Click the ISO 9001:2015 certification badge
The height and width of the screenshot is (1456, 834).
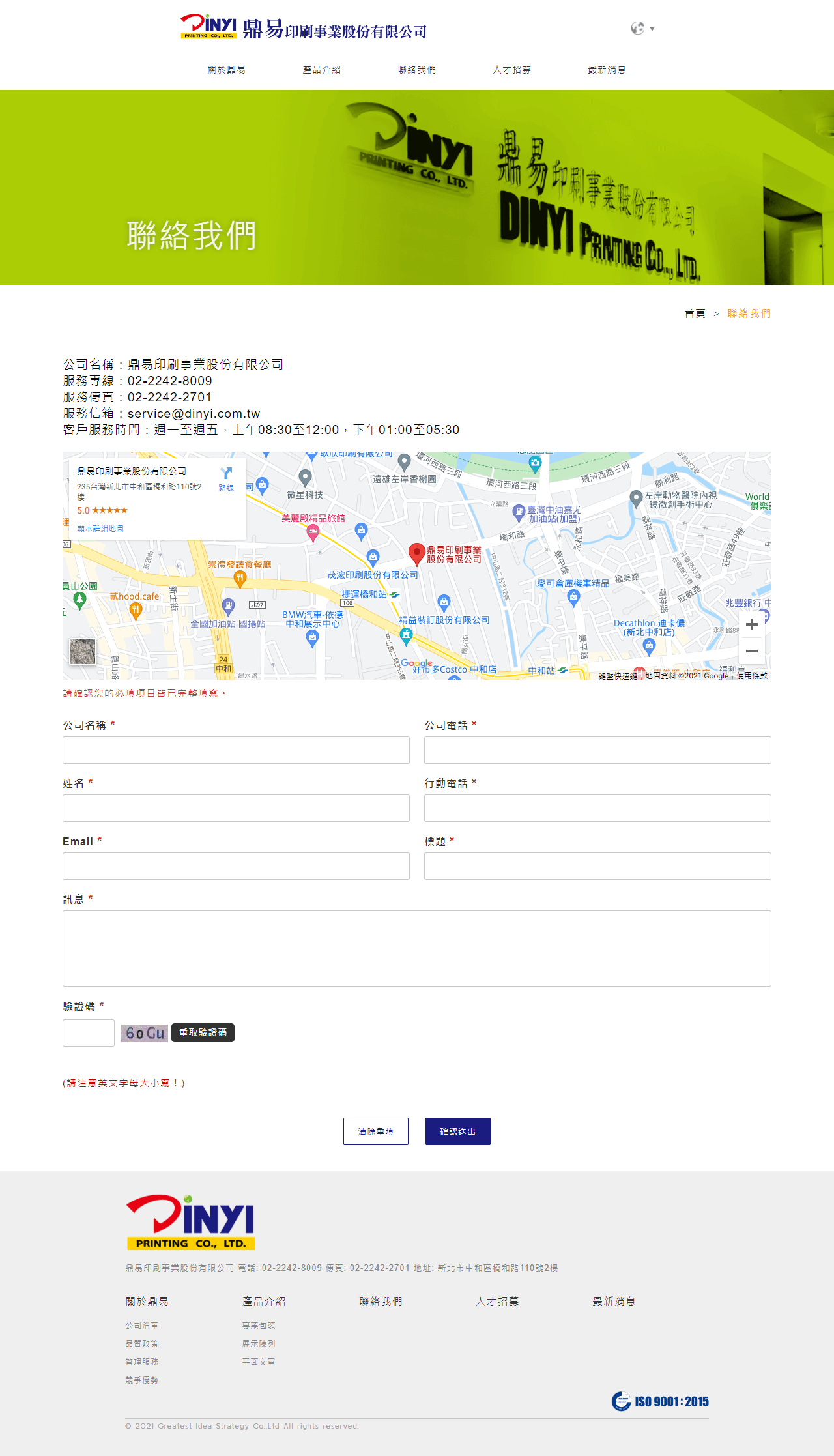point(660,1401)
